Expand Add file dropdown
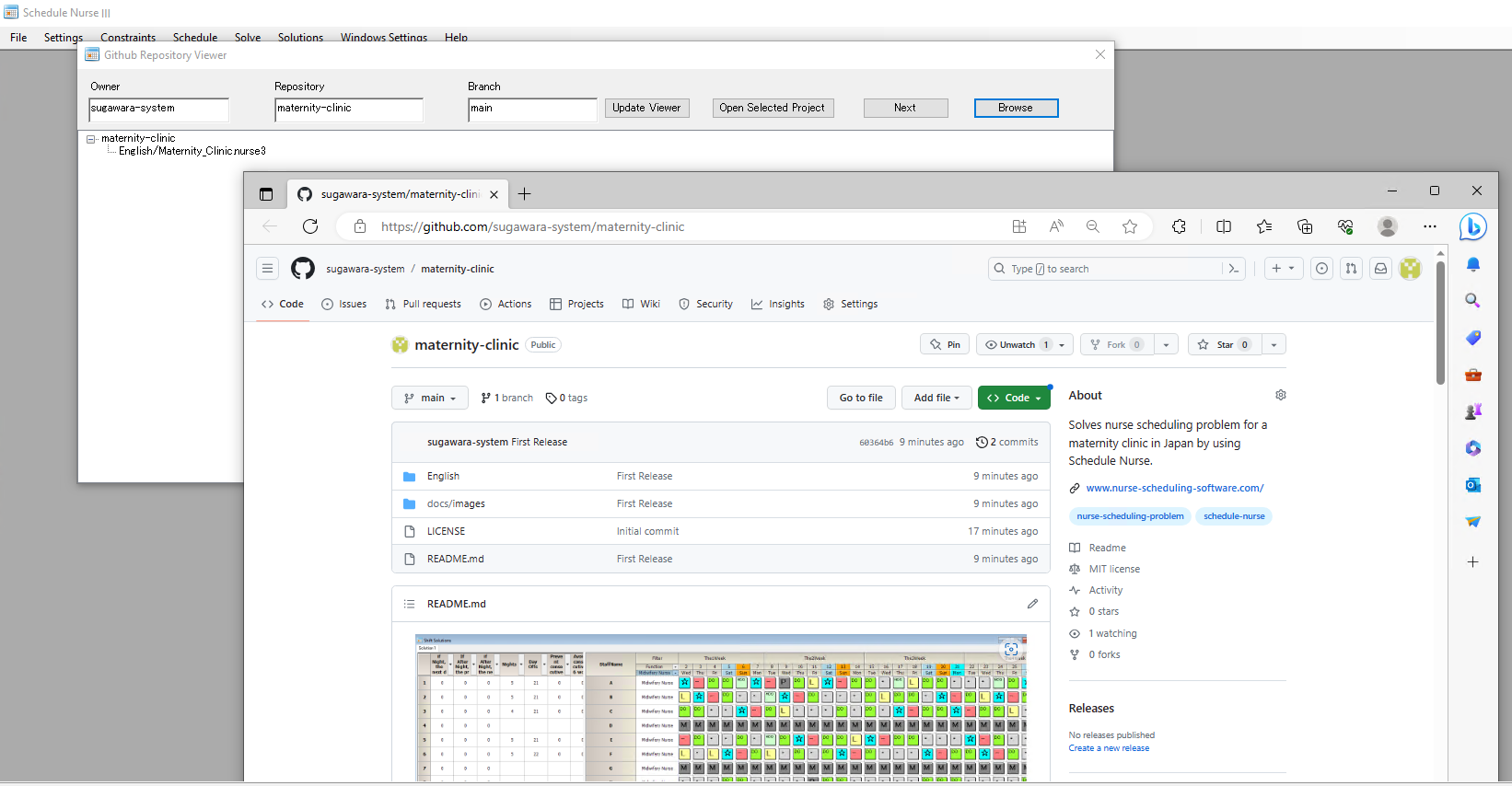 coord(936,398)
